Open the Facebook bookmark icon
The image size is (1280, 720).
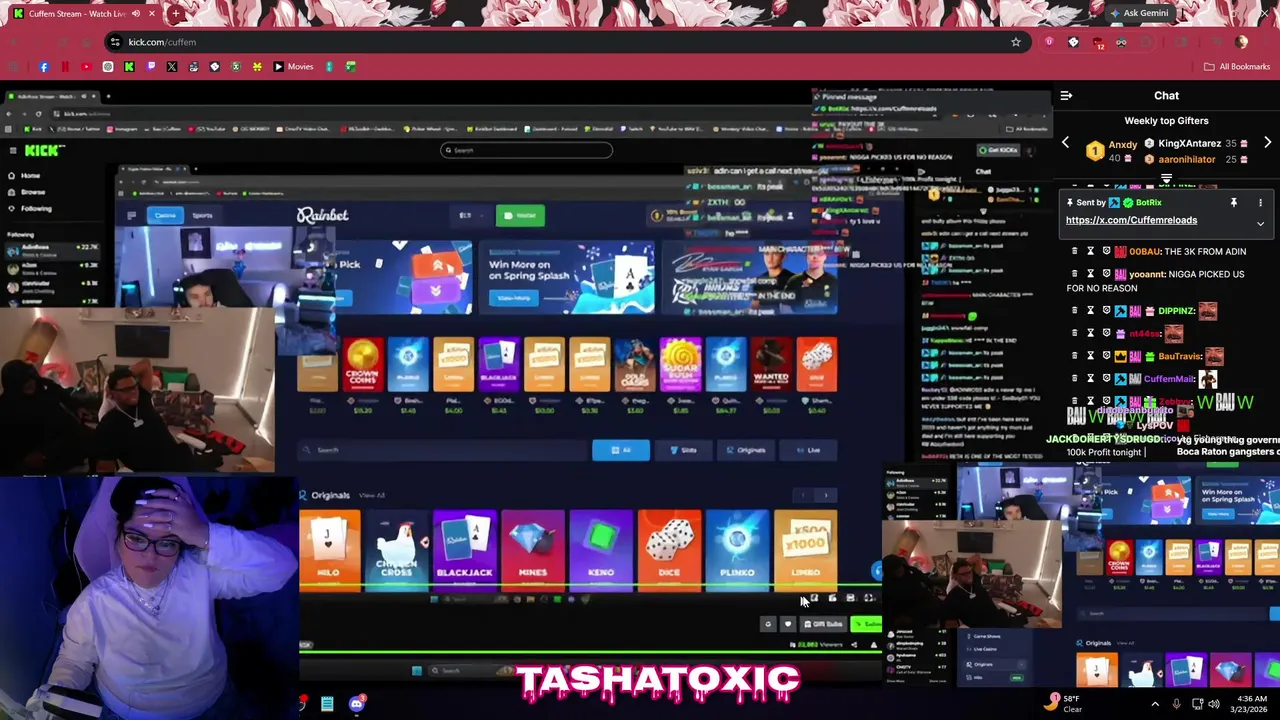(44, 67)
